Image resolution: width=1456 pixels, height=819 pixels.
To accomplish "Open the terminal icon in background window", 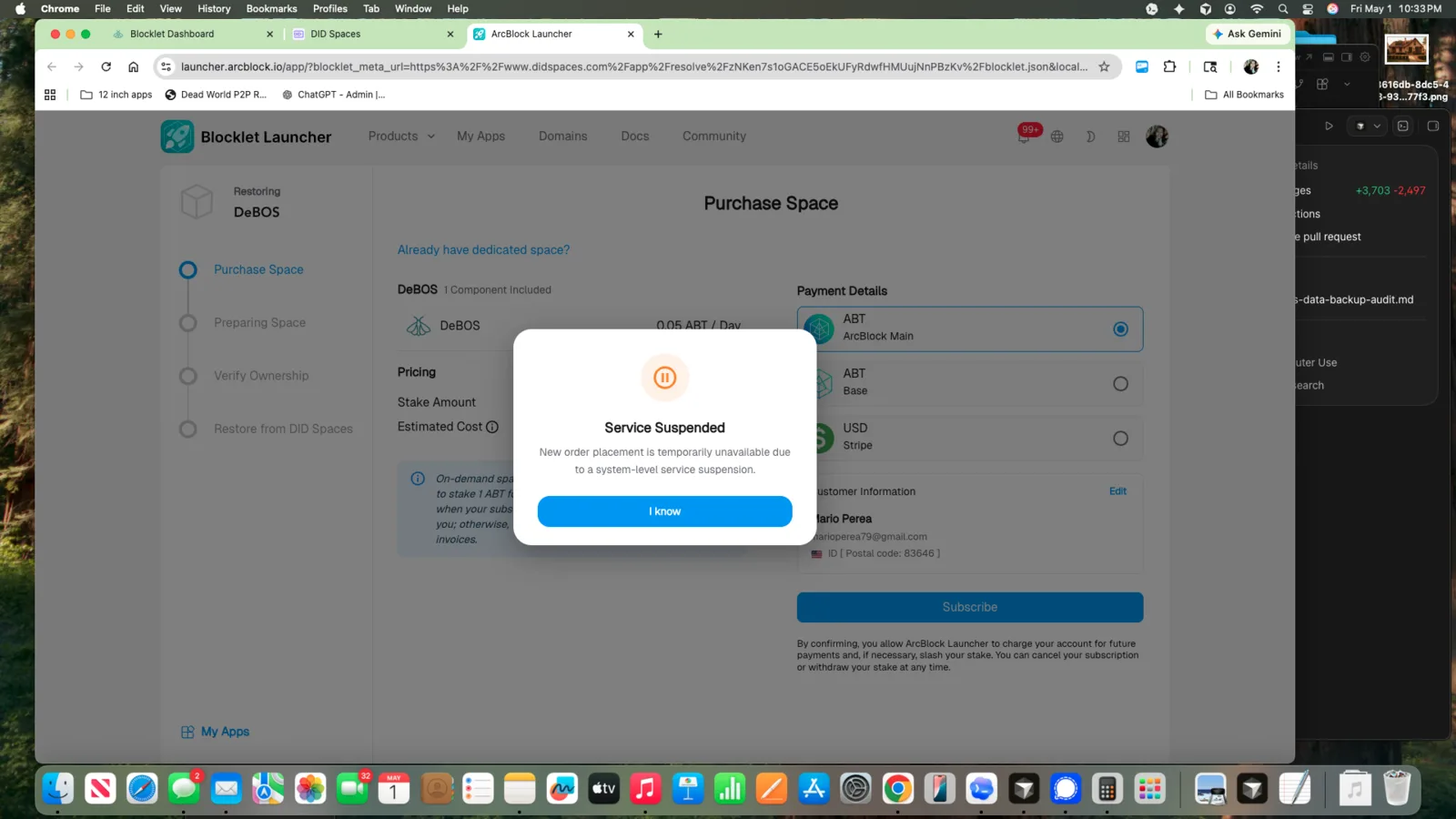I will click(1403, 126).
